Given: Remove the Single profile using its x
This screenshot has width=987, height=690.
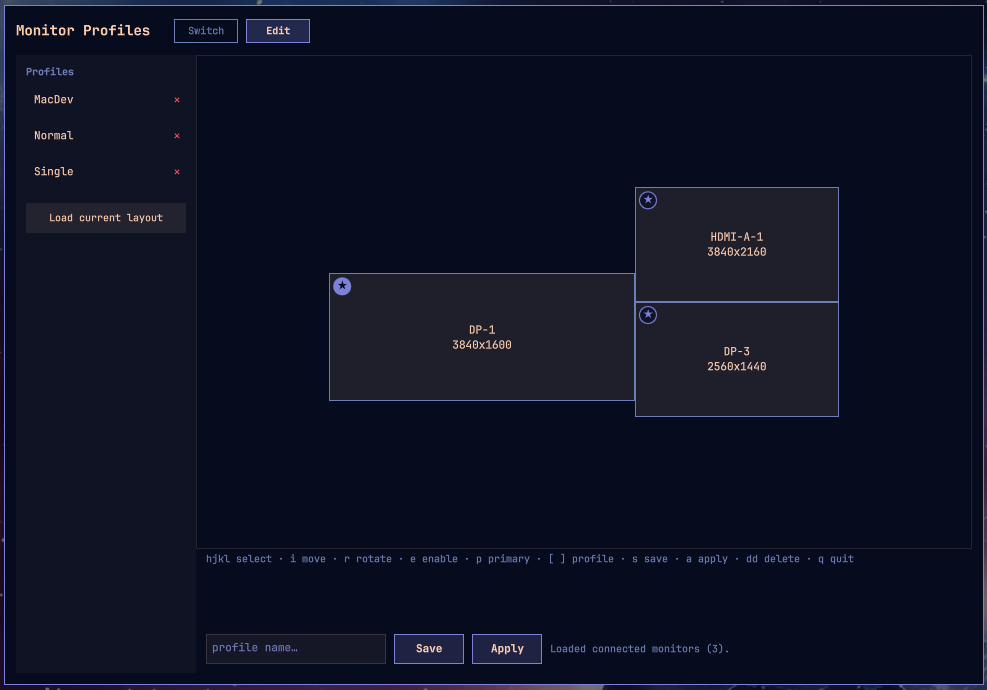Looking at the screenshot, I should click(x=177, y=171).
